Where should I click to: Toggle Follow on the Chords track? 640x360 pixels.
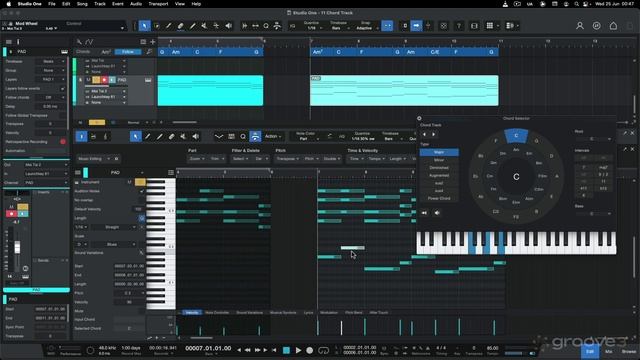(128, 52)
